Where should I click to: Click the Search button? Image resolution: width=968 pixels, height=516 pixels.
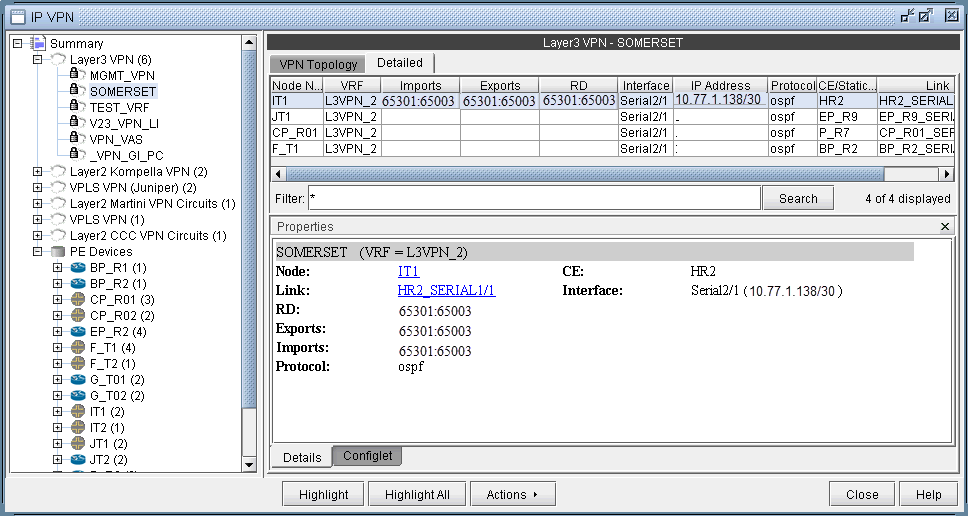(798, 198)
